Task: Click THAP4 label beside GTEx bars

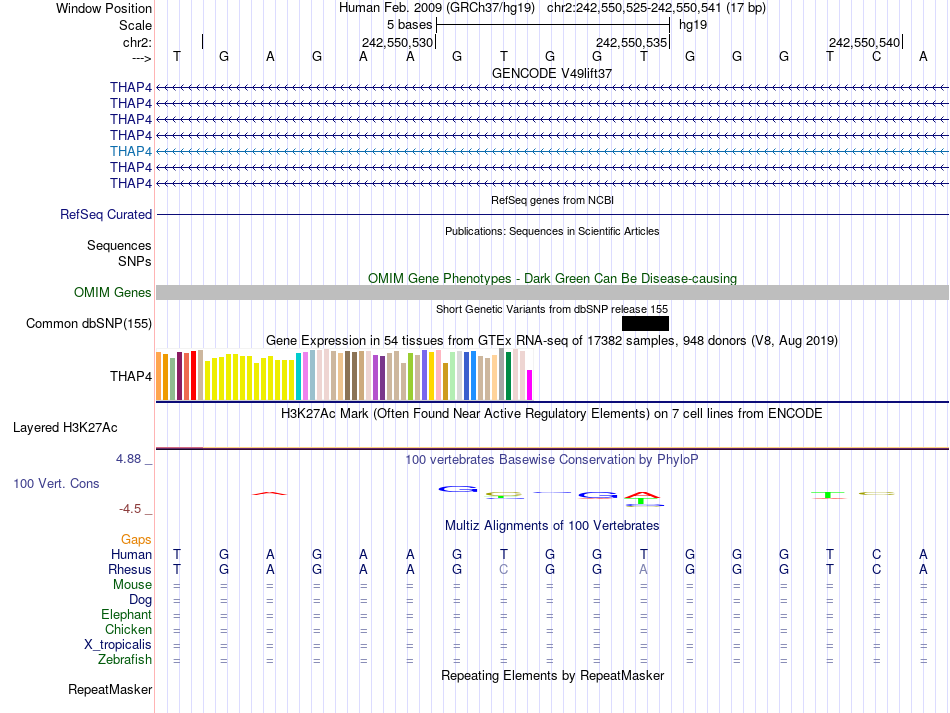Action: (x=131, y=376)
